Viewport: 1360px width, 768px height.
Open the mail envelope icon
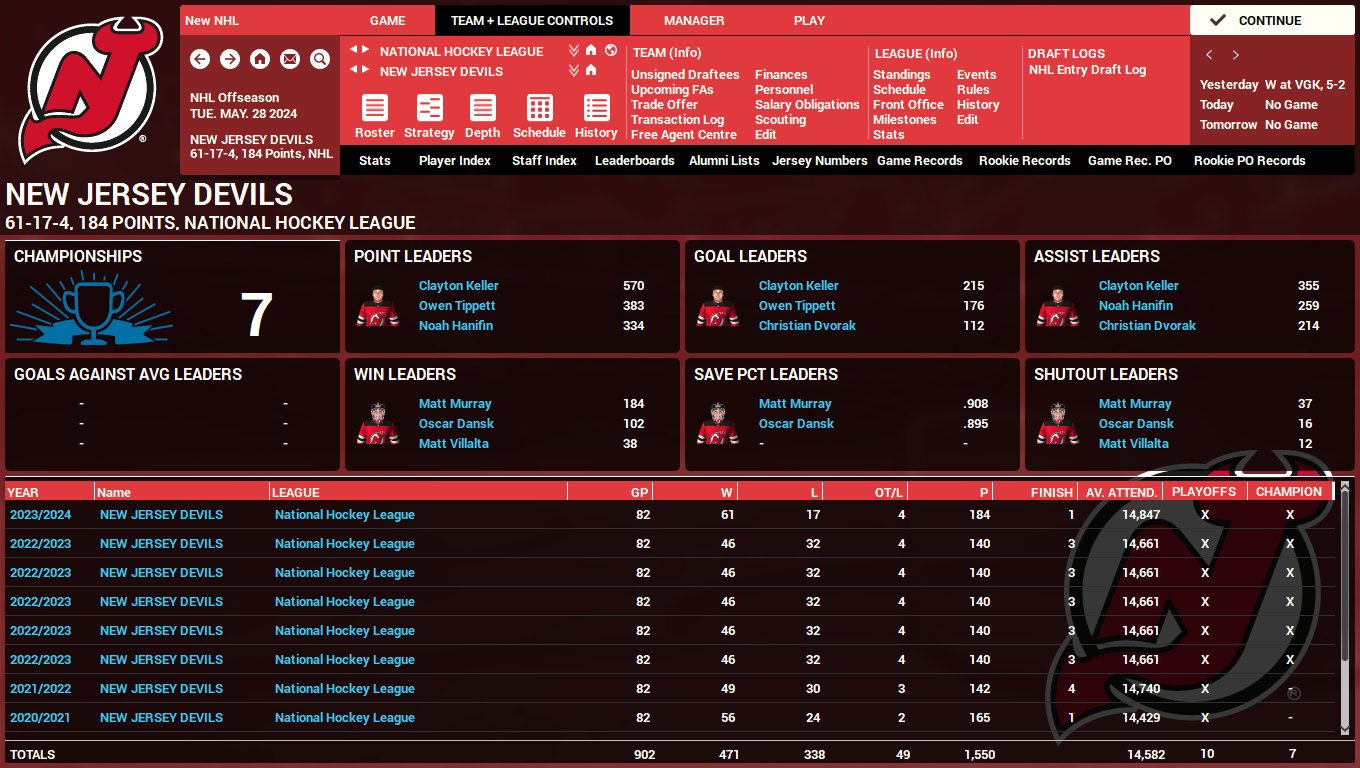pos(290,60)
